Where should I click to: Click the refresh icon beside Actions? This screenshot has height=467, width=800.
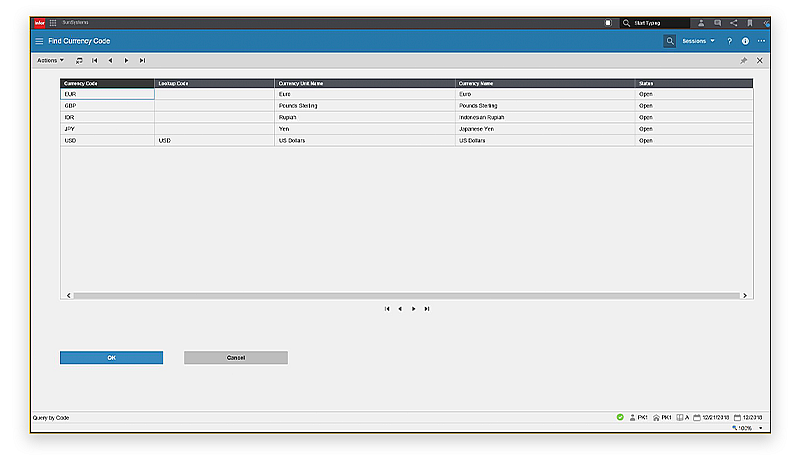tap(79, 61)
